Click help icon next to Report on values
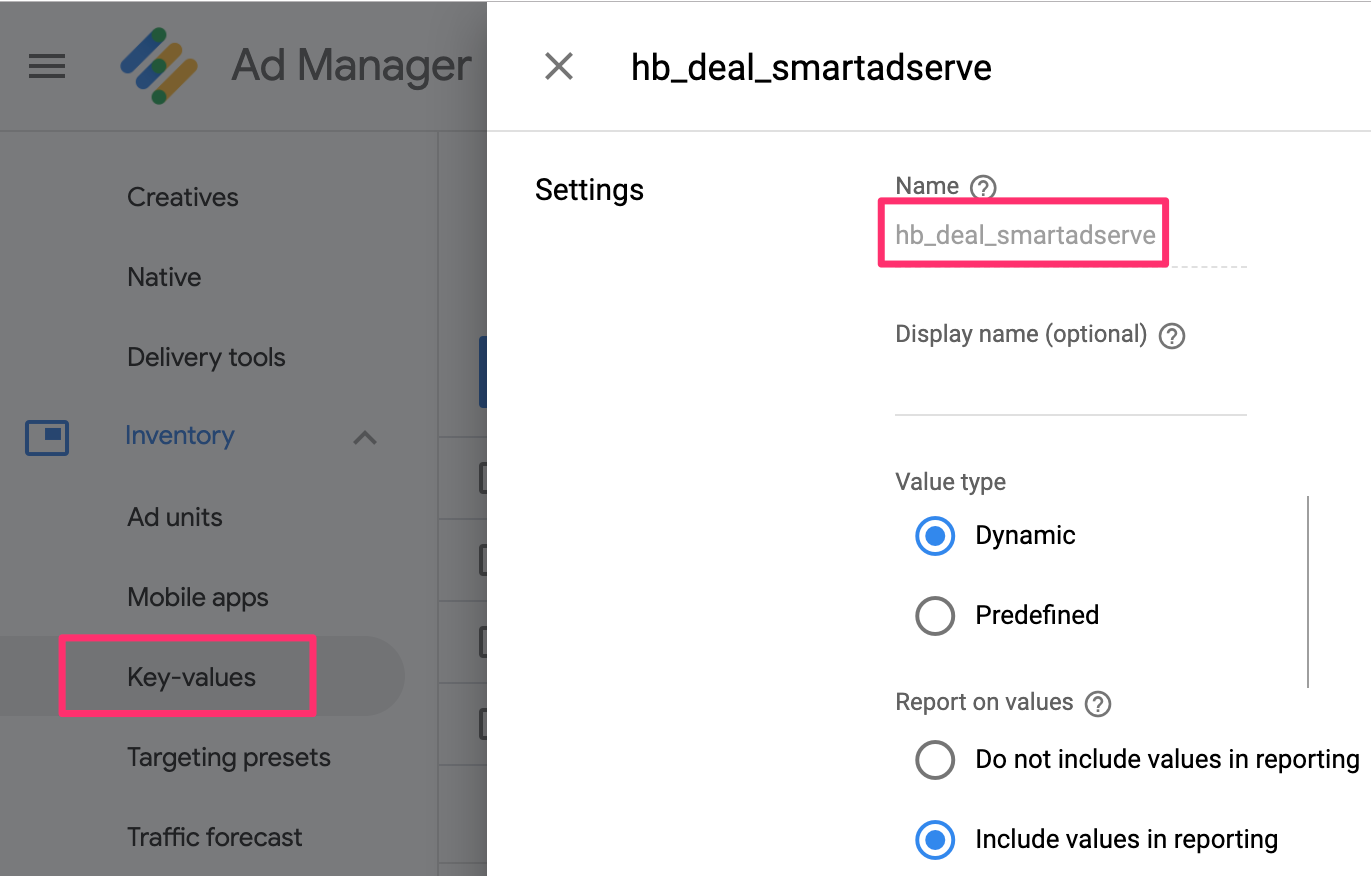The image size is (1371, 876). click(x=1098, y=704)
